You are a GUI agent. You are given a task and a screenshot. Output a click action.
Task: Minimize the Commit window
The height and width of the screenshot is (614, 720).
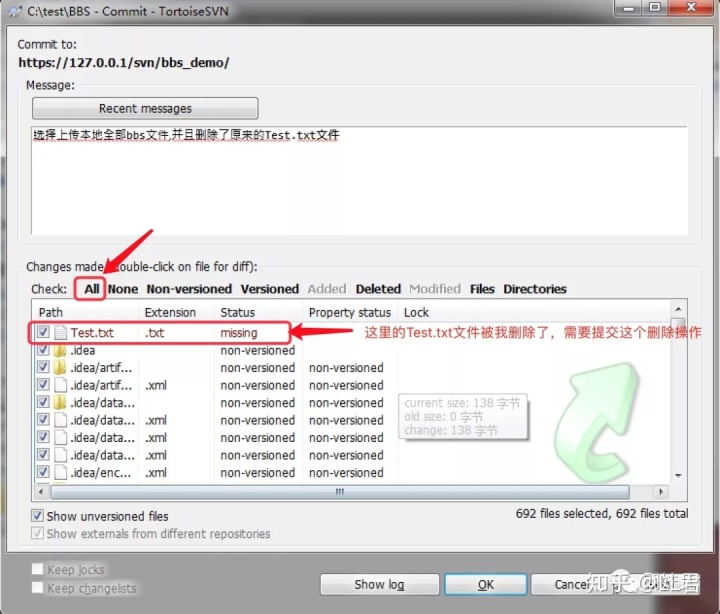click(x=629, y=8)
